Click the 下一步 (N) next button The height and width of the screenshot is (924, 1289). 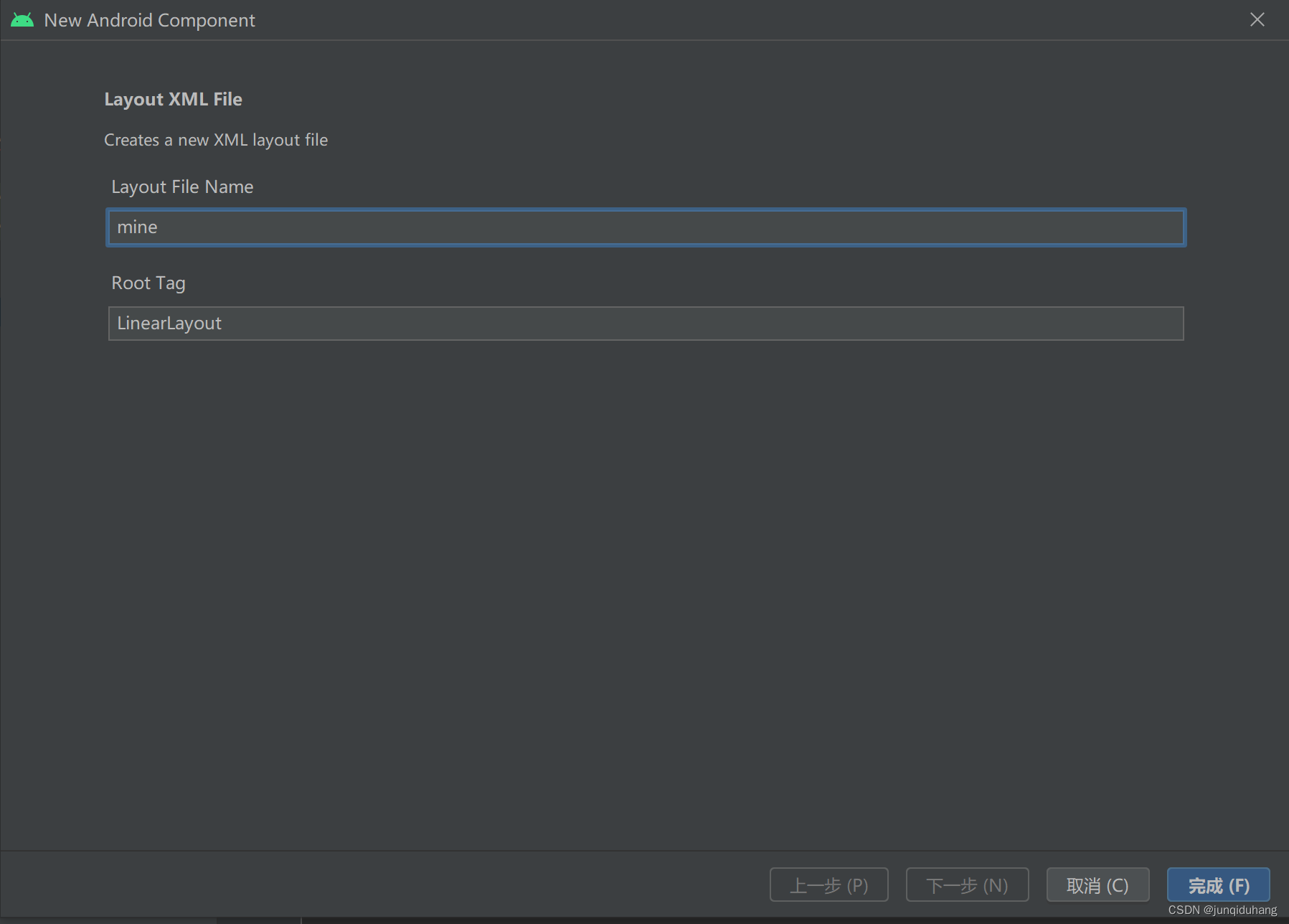(967, 885)
